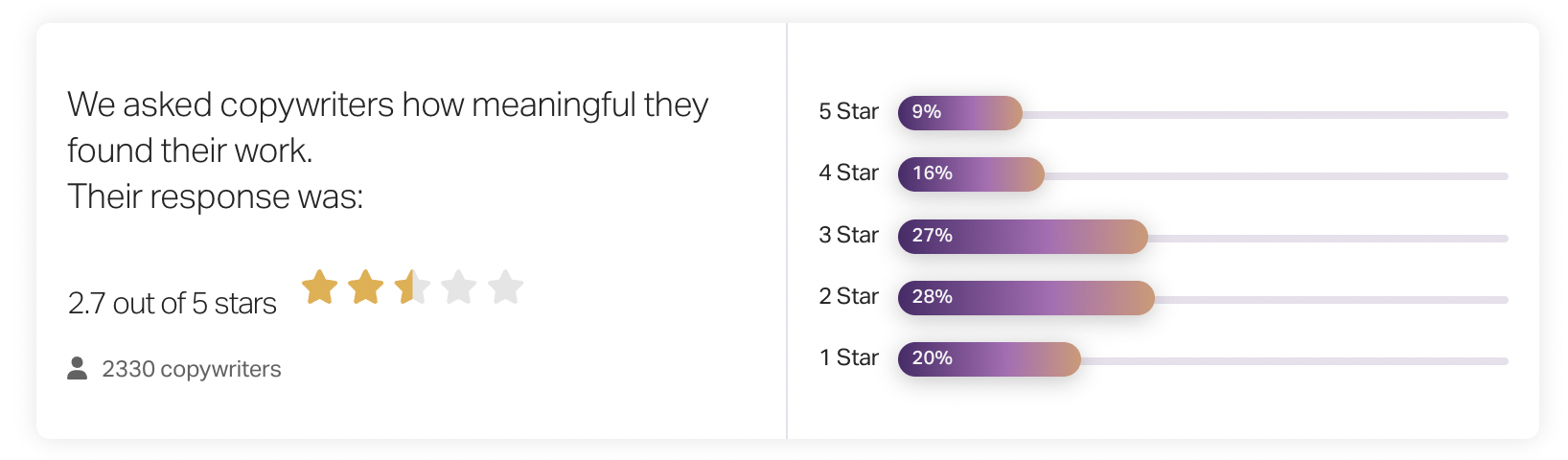Click the 1 Star label

click(848, 358)
